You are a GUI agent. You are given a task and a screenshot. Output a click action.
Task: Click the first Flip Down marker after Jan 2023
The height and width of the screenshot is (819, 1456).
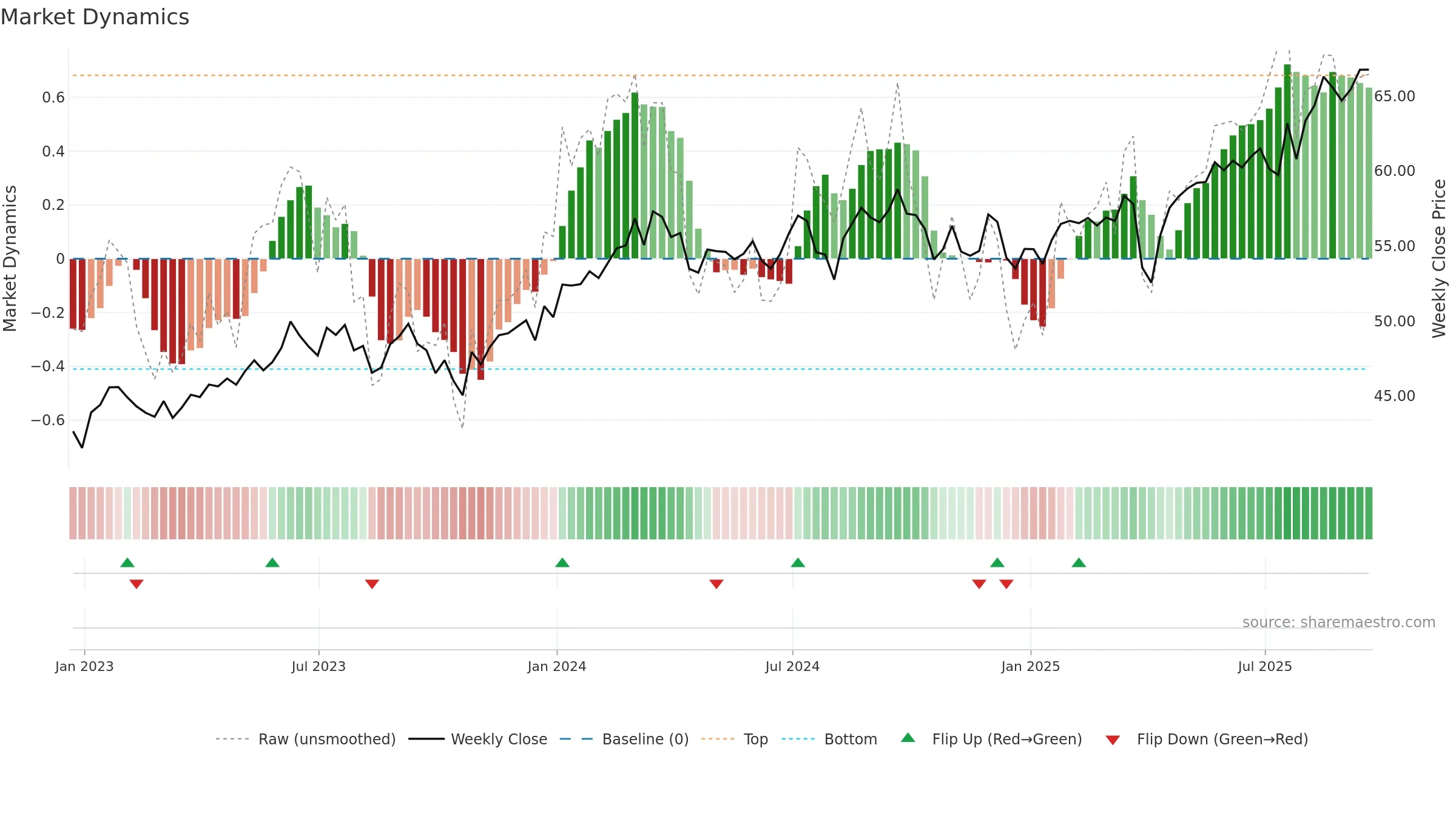click(x=136, y=584)
